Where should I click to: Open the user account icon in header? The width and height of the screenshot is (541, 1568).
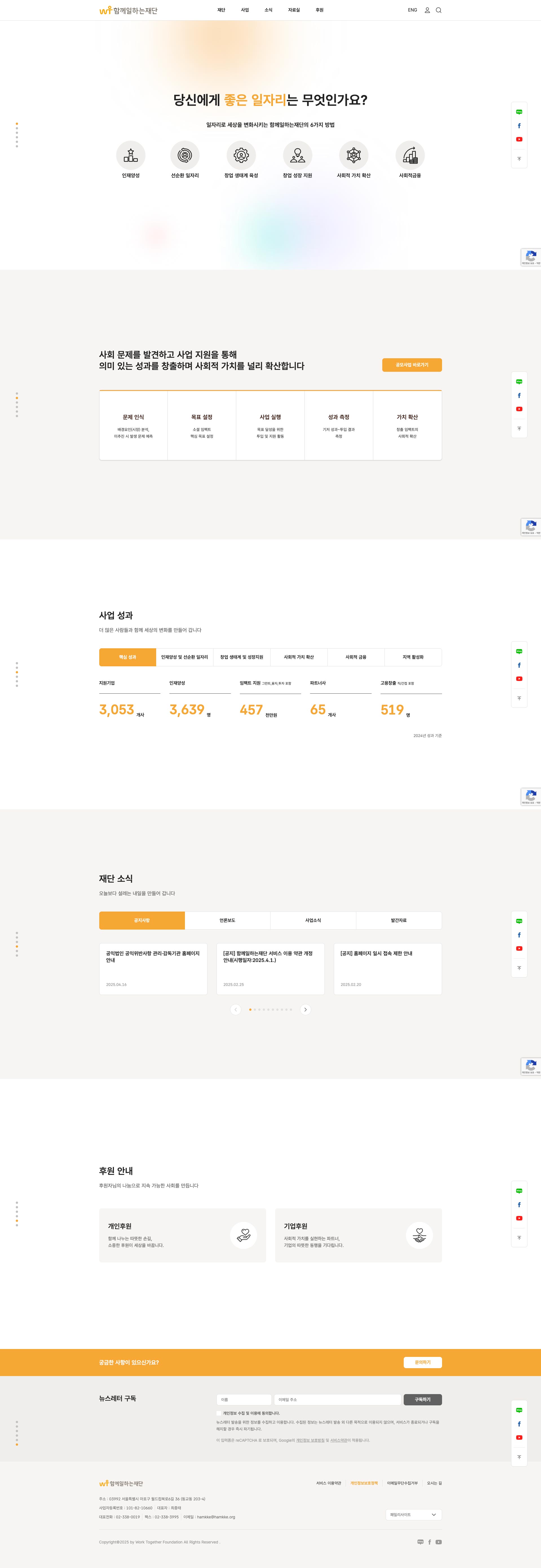pyautogui.click(x=427, y=10)
